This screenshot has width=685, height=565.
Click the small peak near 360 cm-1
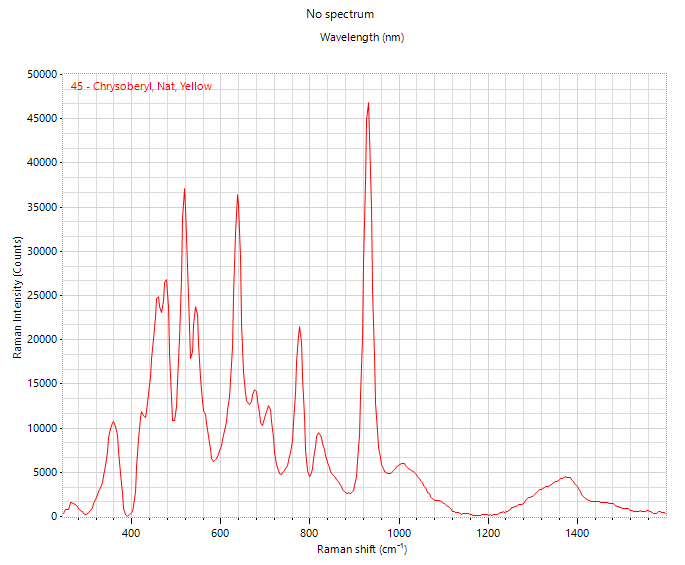tap(114, 422)
